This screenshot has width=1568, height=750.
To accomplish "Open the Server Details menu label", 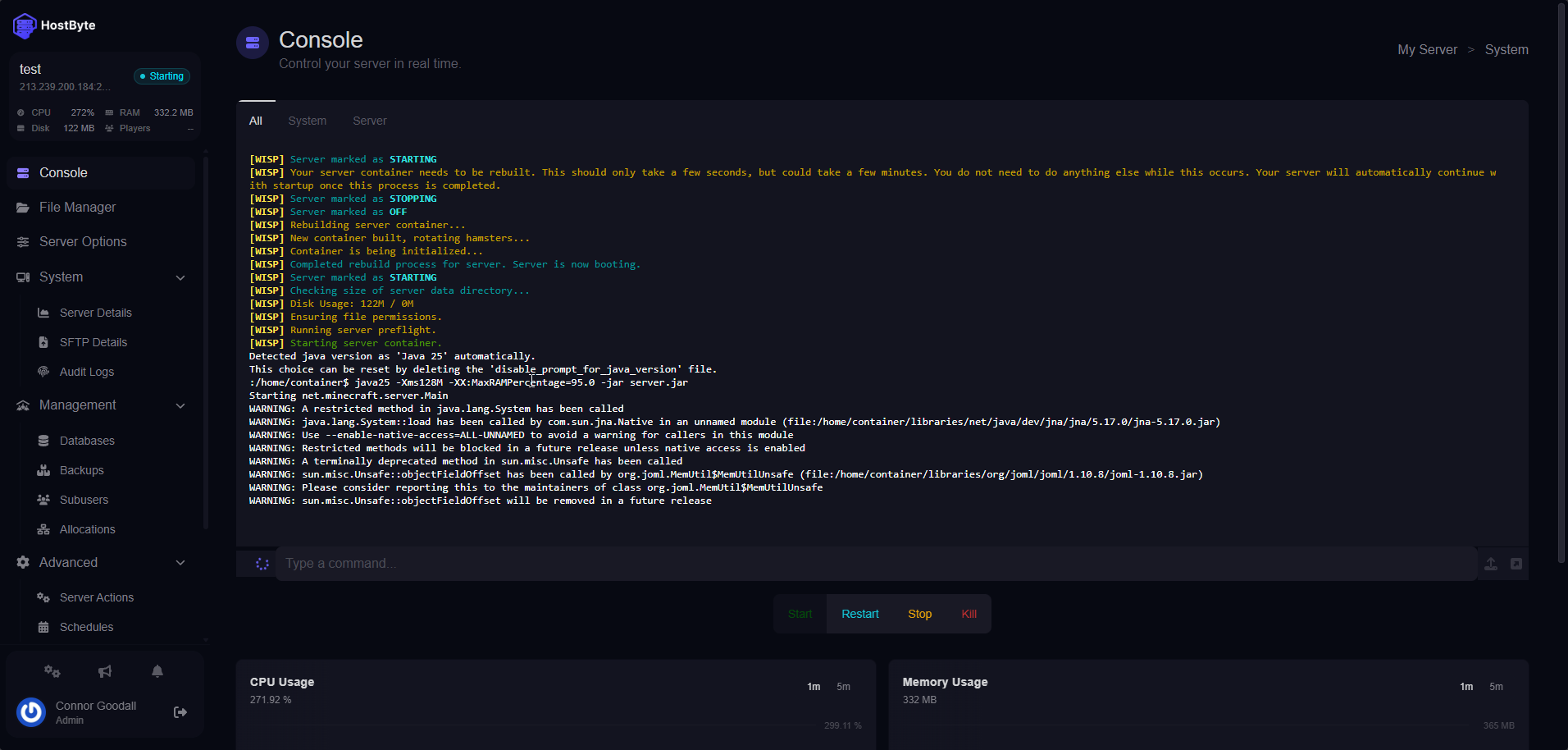I will tap(96, 313).
